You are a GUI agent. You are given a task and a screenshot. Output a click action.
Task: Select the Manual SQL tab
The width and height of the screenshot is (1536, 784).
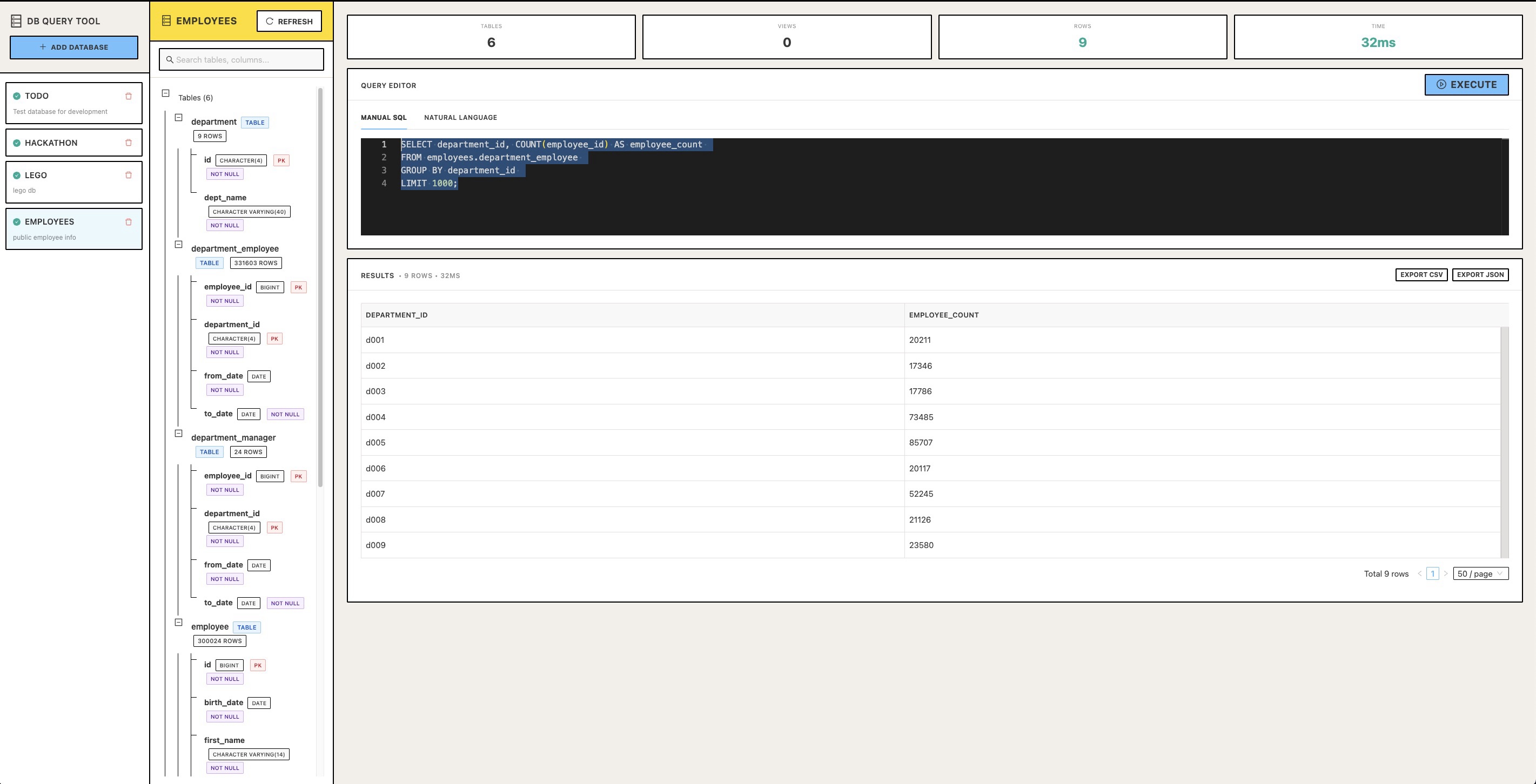pyautogui.click(x=384, y=117)
